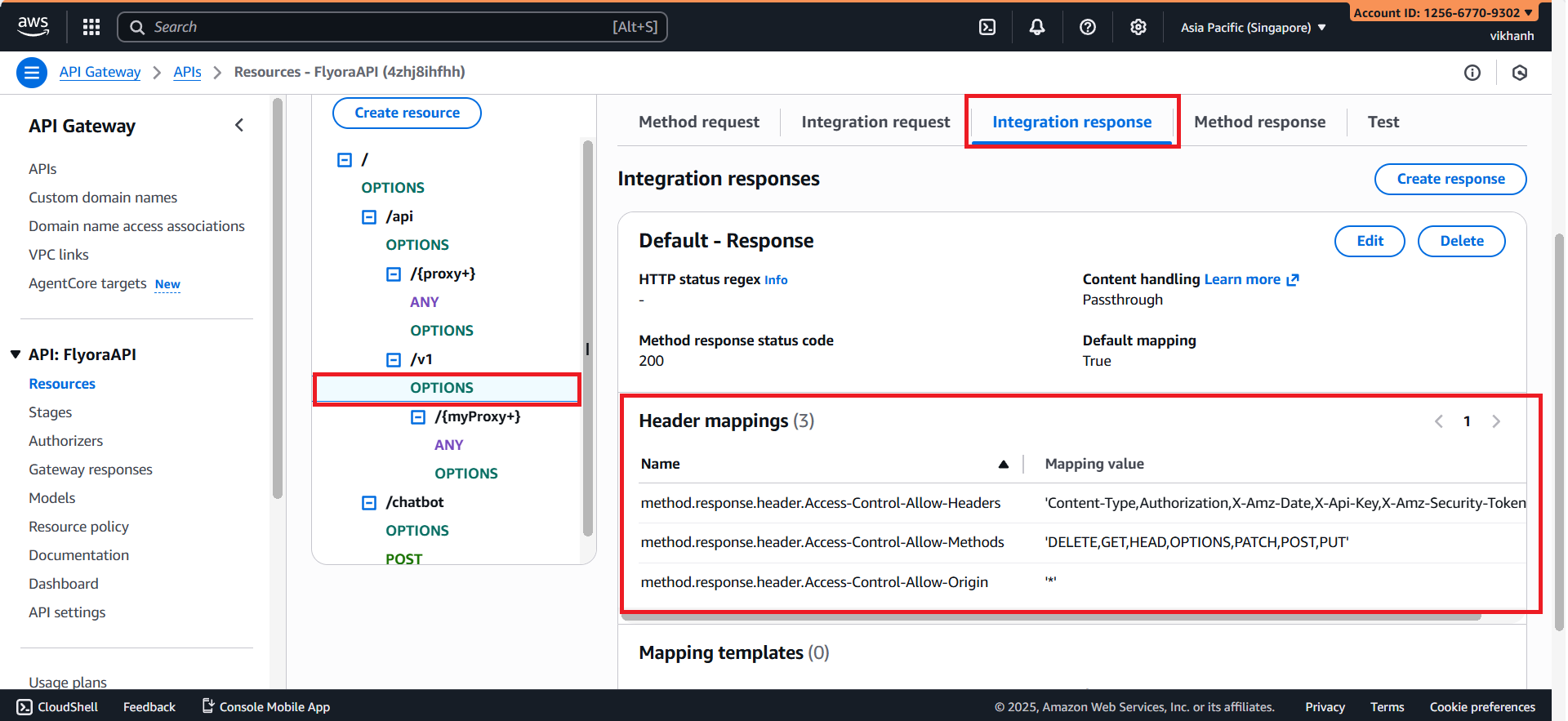Screen dimensions: 1568x721
Task: Open the APIs breadcrumb link
Action: point(187,72)
